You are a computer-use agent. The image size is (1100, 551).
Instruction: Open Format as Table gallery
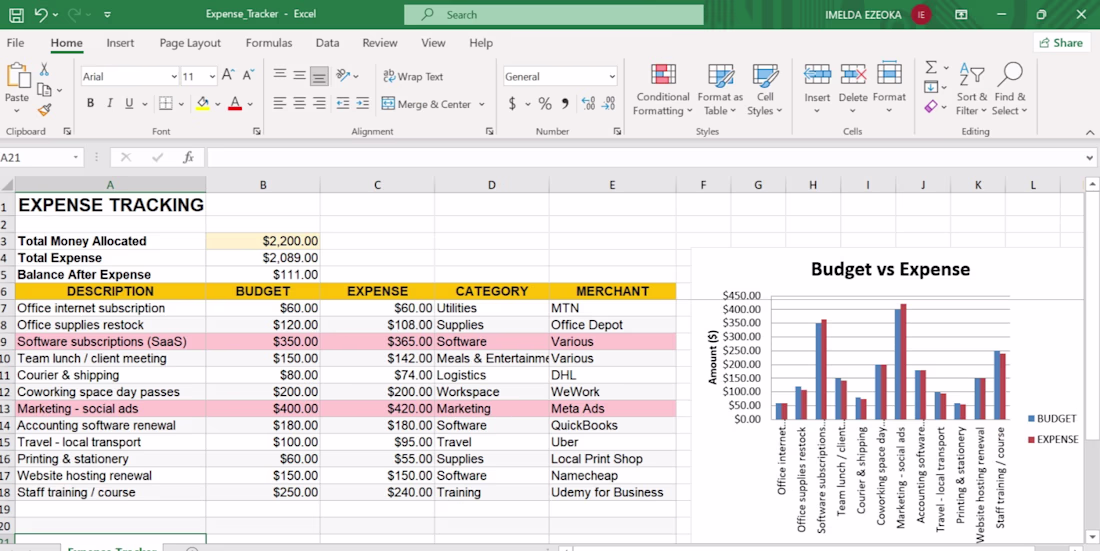(x=720, y=90)
